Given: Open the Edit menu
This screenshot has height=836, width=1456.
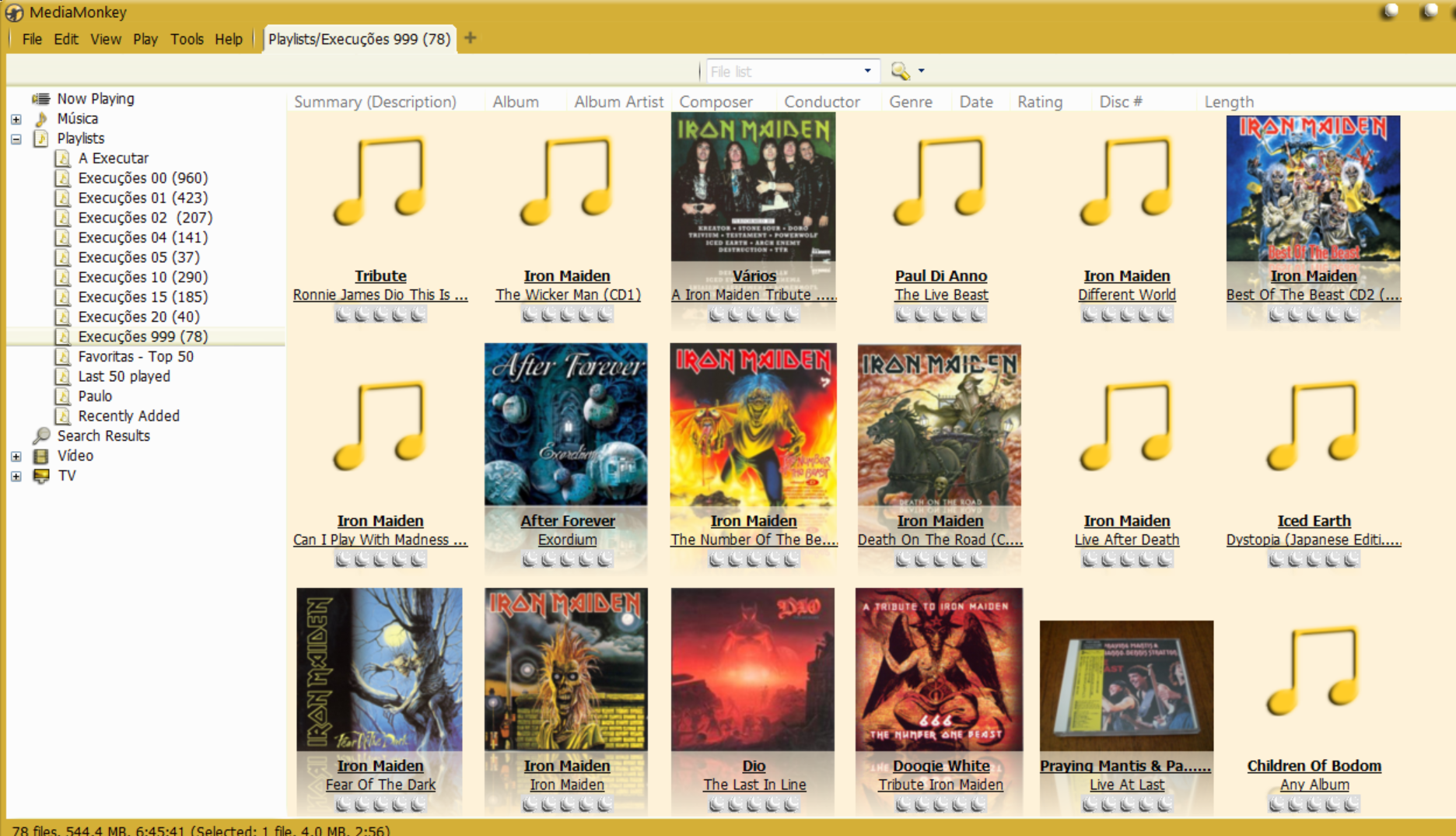Looking at the screenshot, I should 66,39.
